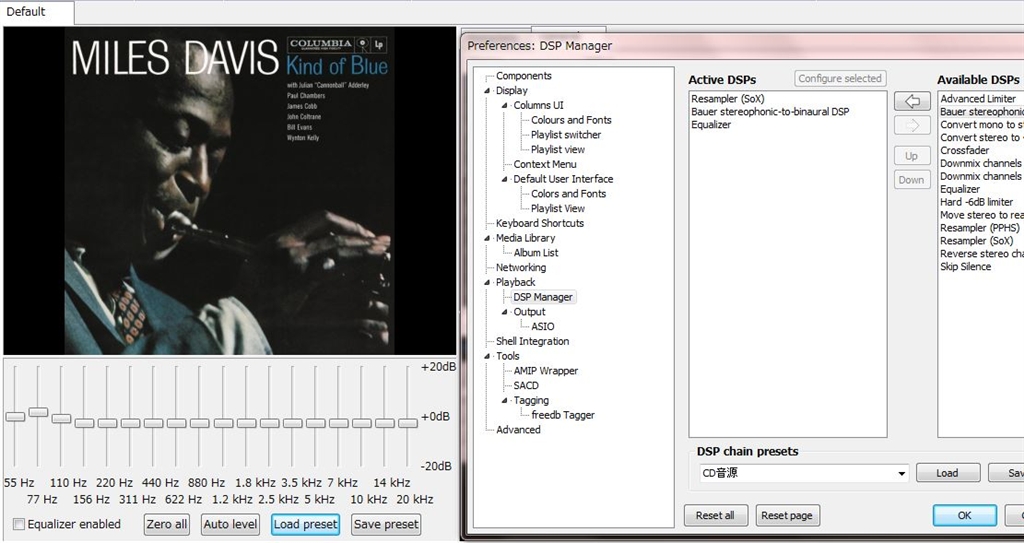
Task: Open Colours and Fonts under Columns UI
Action: [571, 120]
